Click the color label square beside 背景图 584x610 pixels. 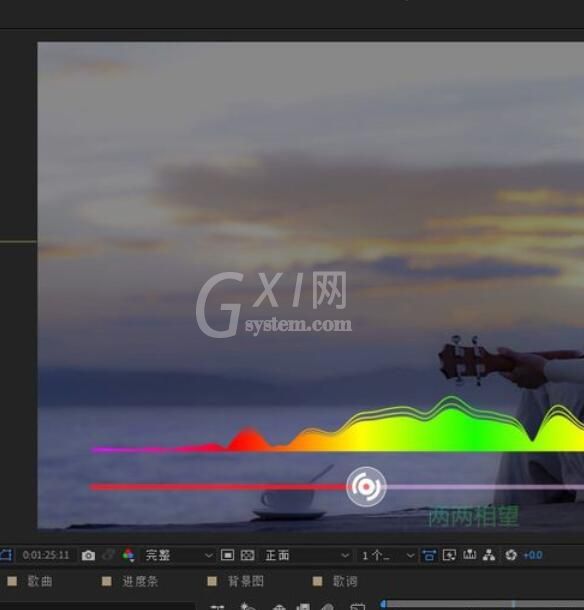tap(212, 581)
